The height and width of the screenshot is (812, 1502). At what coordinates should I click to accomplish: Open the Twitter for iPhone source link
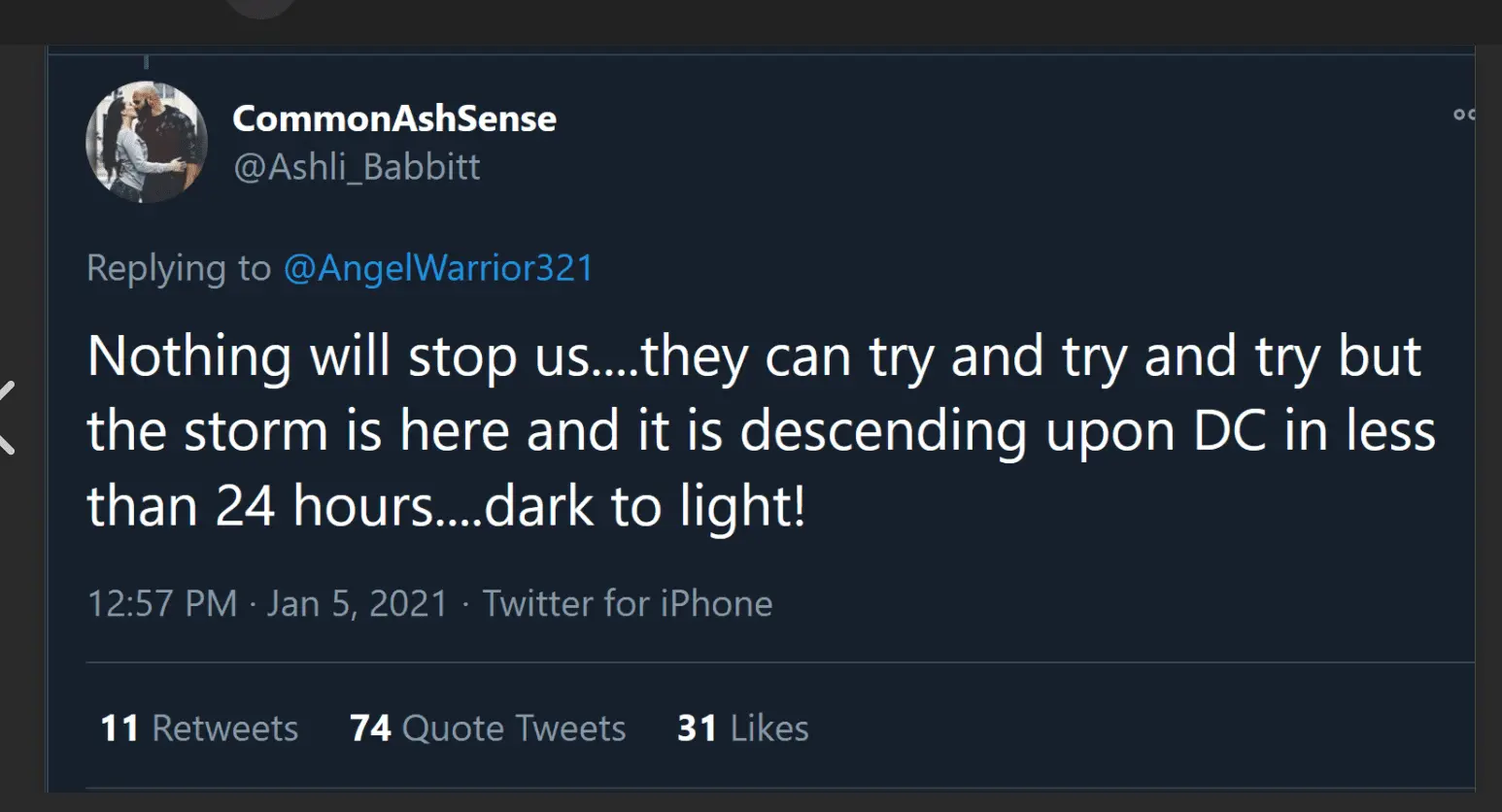point(628,603)
